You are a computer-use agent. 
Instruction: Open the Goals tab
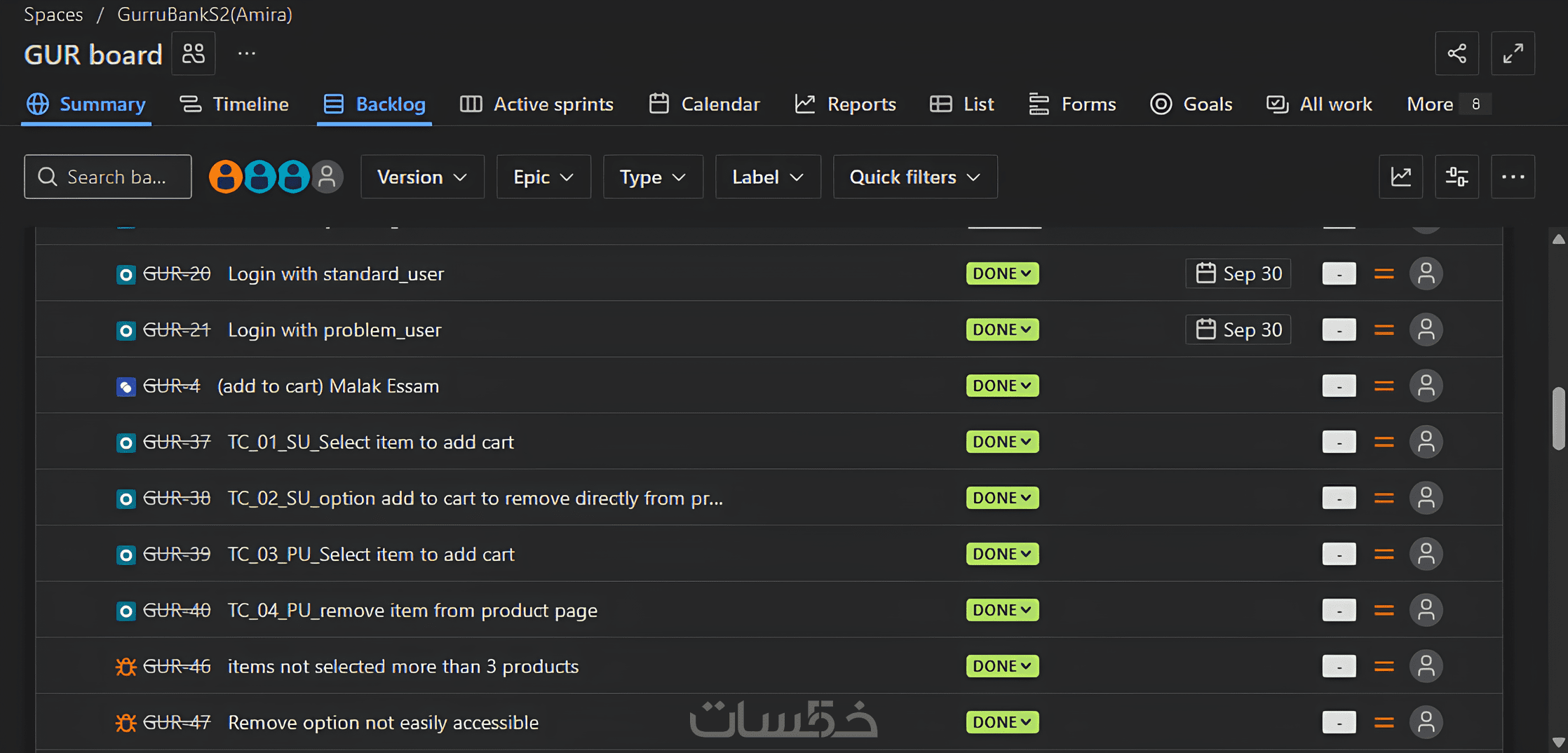point(1191,104)
